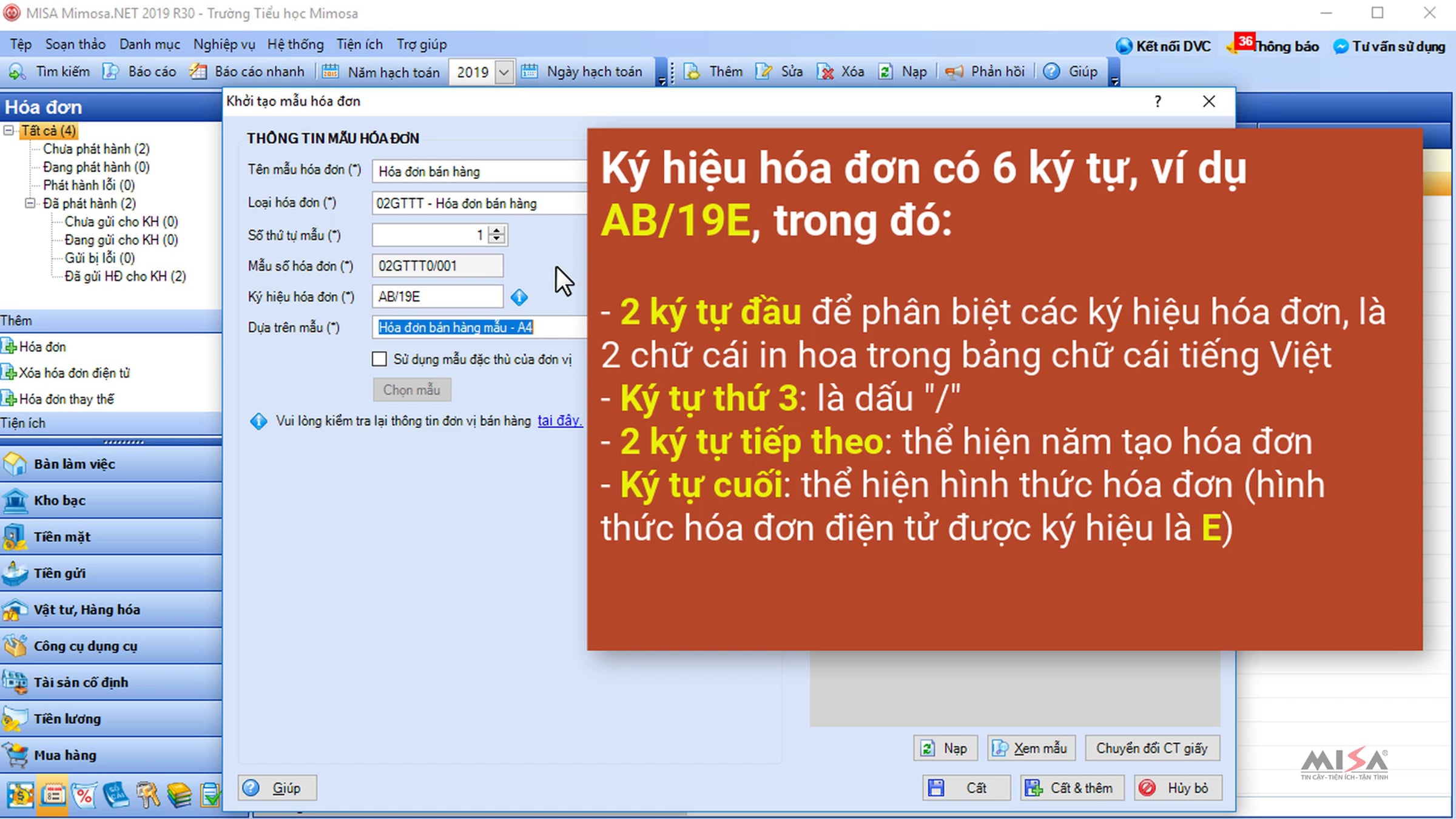Viewport: 1456px width, 819px height.
Task: Click the clipboard checkmark icon in bottom bar
Action: (x=211, y=795)
